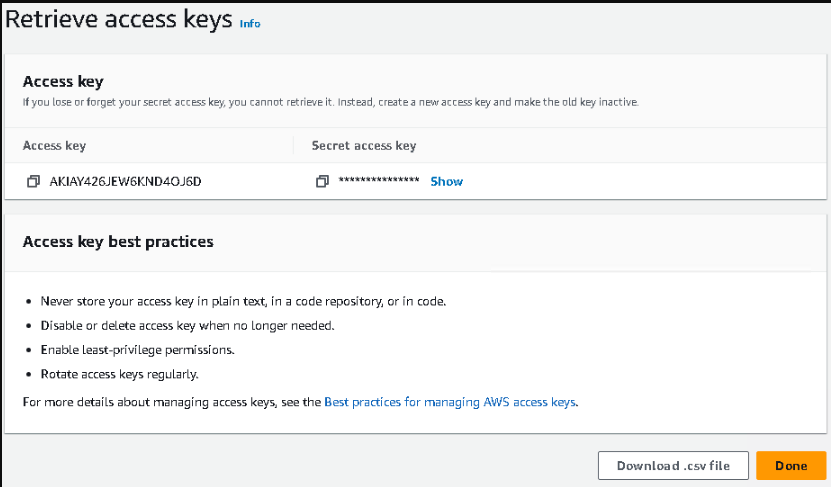The image size is (831, 487).
Task: Click the Access key best practices heading
Action: 118,242
